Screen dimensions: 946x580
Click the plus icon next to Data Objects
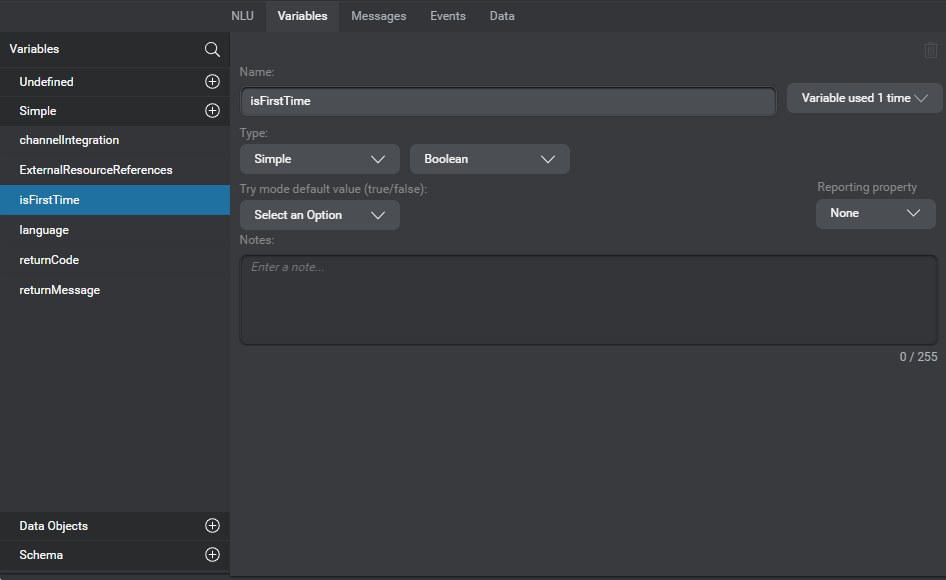pos(212,525)
